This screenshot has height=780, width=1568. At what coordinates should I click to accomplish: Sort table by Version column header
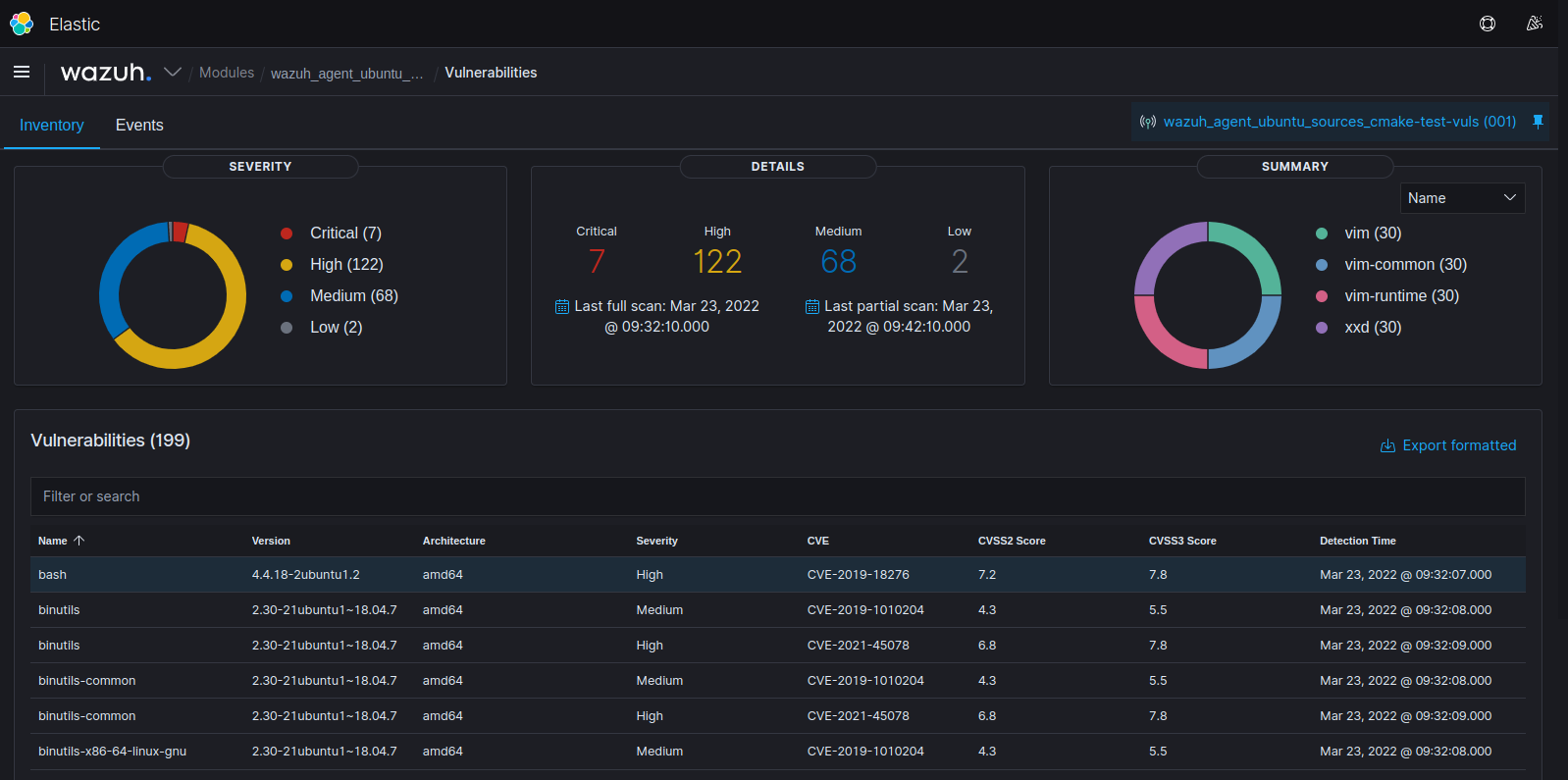[271, 541]
